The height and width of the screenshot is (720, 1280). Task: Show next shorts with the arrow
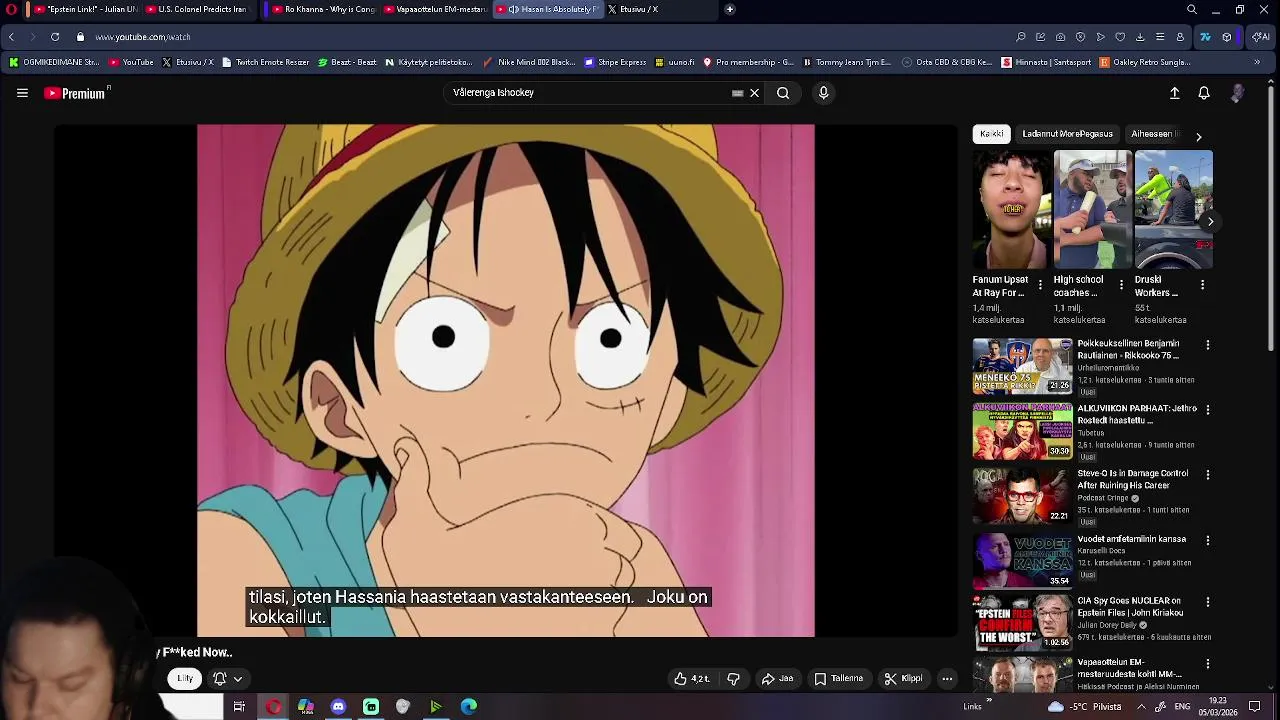tap(1210, 222)
